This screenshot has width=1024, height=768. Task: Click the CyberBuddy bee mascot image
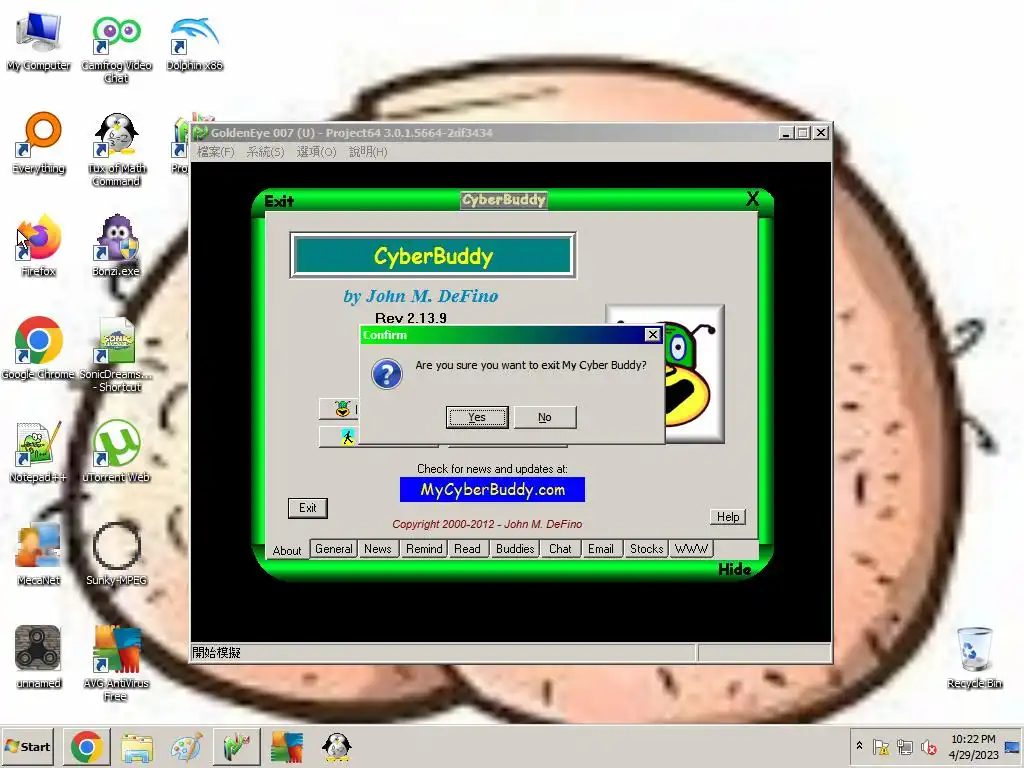point(694,374)
